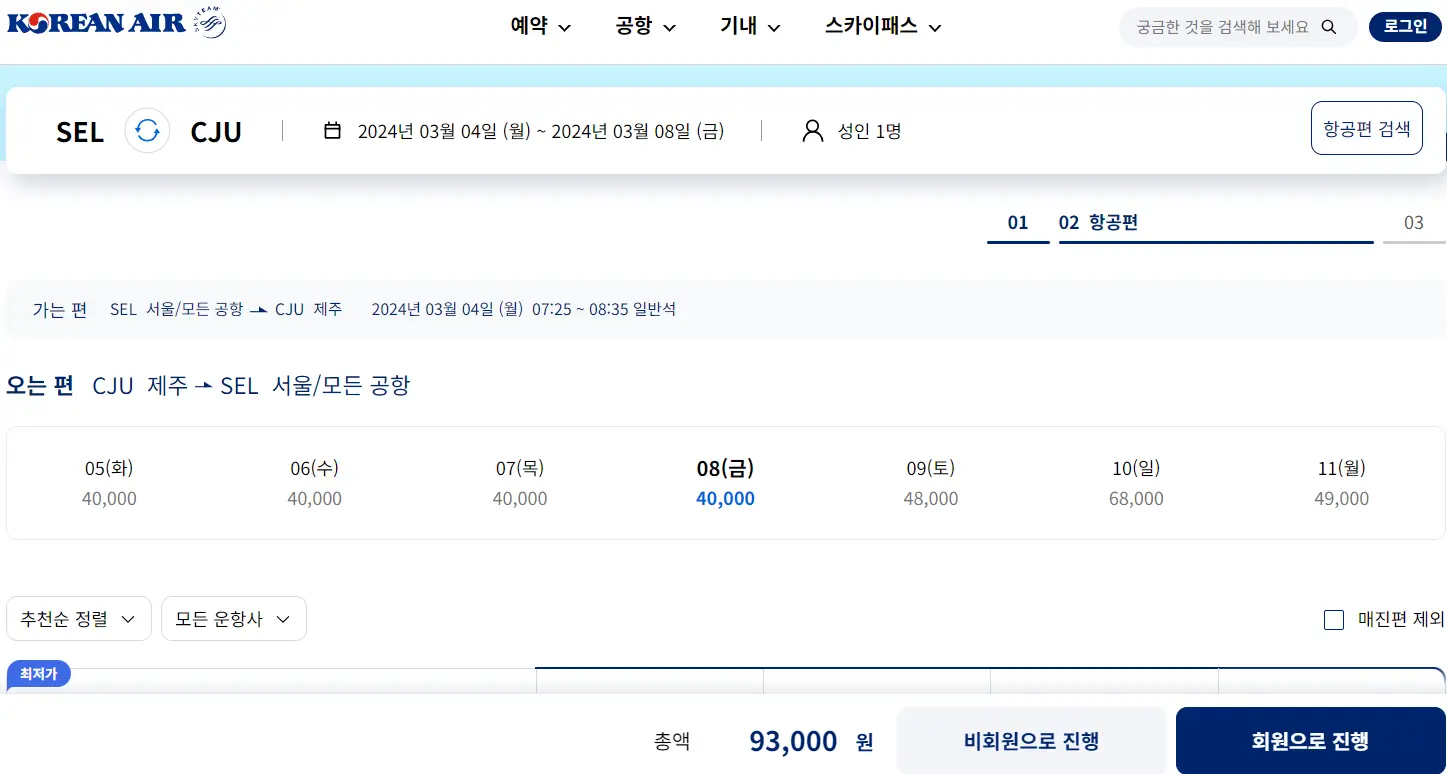The image size is (1447, 774).
Task: Click the passenger person icon near 성인 1명
Action: 811,130
